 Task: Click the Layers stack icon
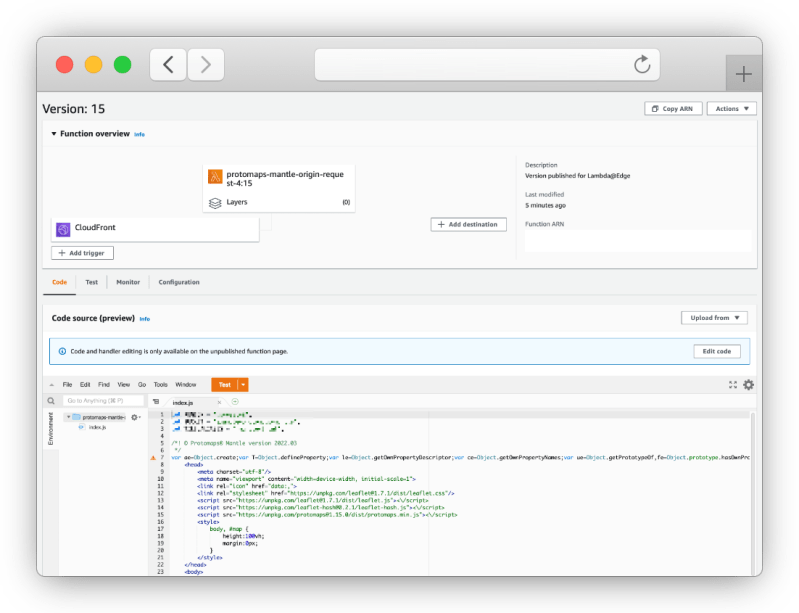point(215,203)
